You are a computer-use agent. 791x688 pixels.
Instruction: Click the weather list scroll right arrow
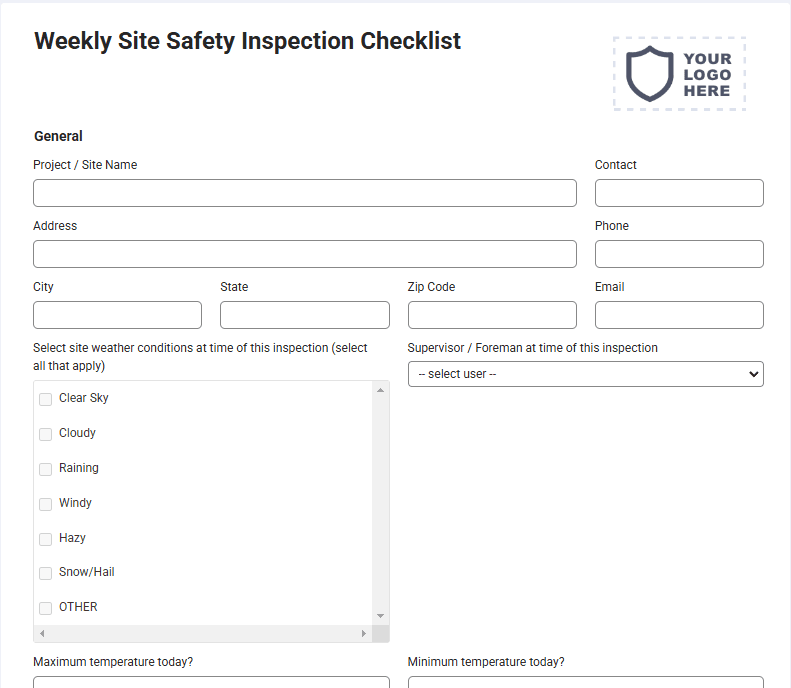364,634
